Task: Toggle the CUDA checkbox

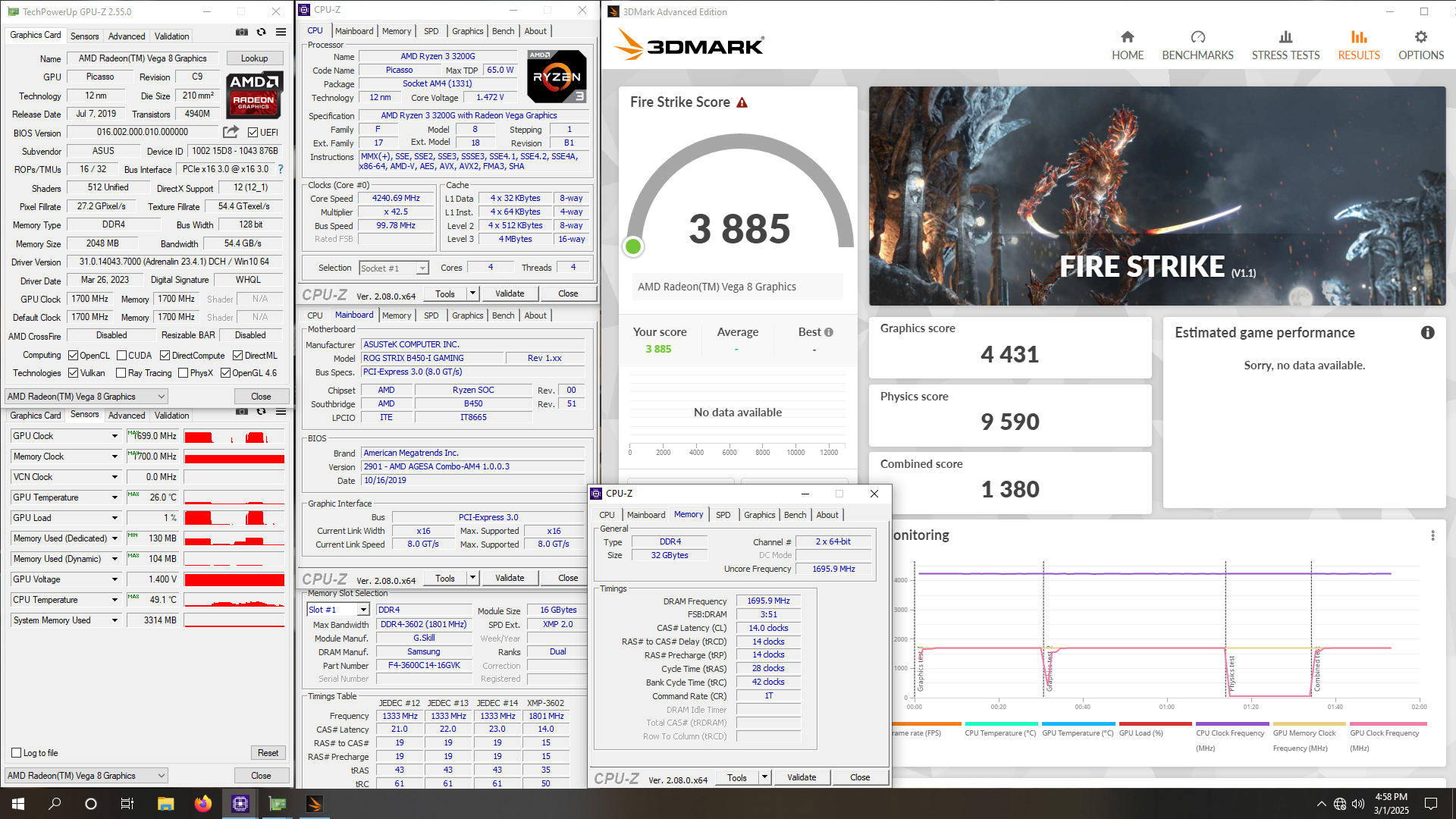Action: pyautogui.click(x=121, y=356)
